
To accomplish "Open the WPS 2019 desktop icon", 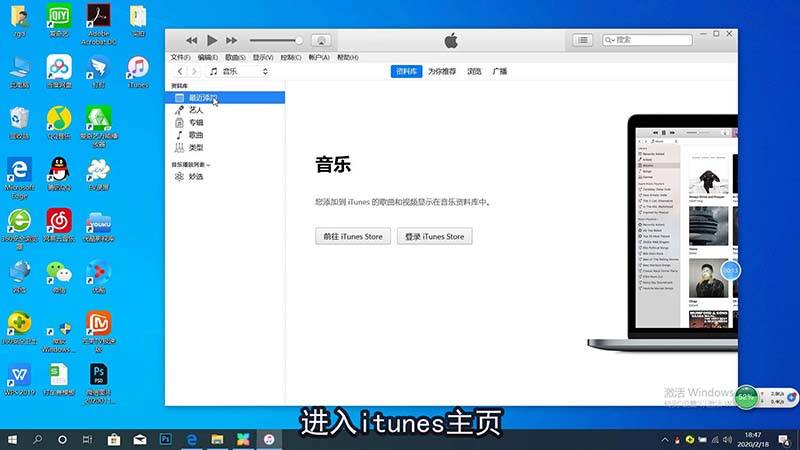I will (19, 379).
